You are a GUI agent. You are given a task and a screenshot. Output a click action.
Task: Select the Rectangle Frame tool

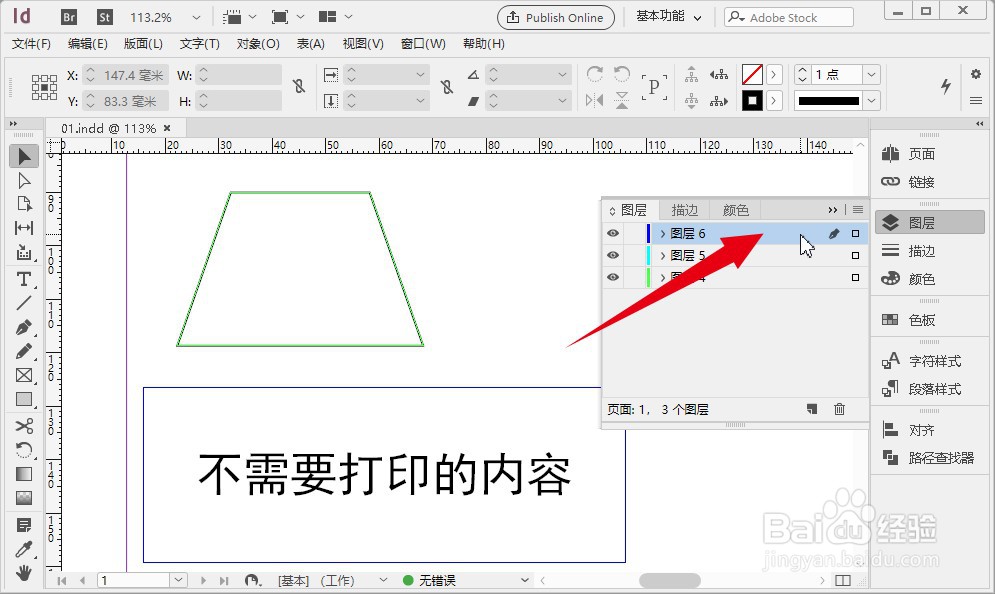tap(24, 376)
